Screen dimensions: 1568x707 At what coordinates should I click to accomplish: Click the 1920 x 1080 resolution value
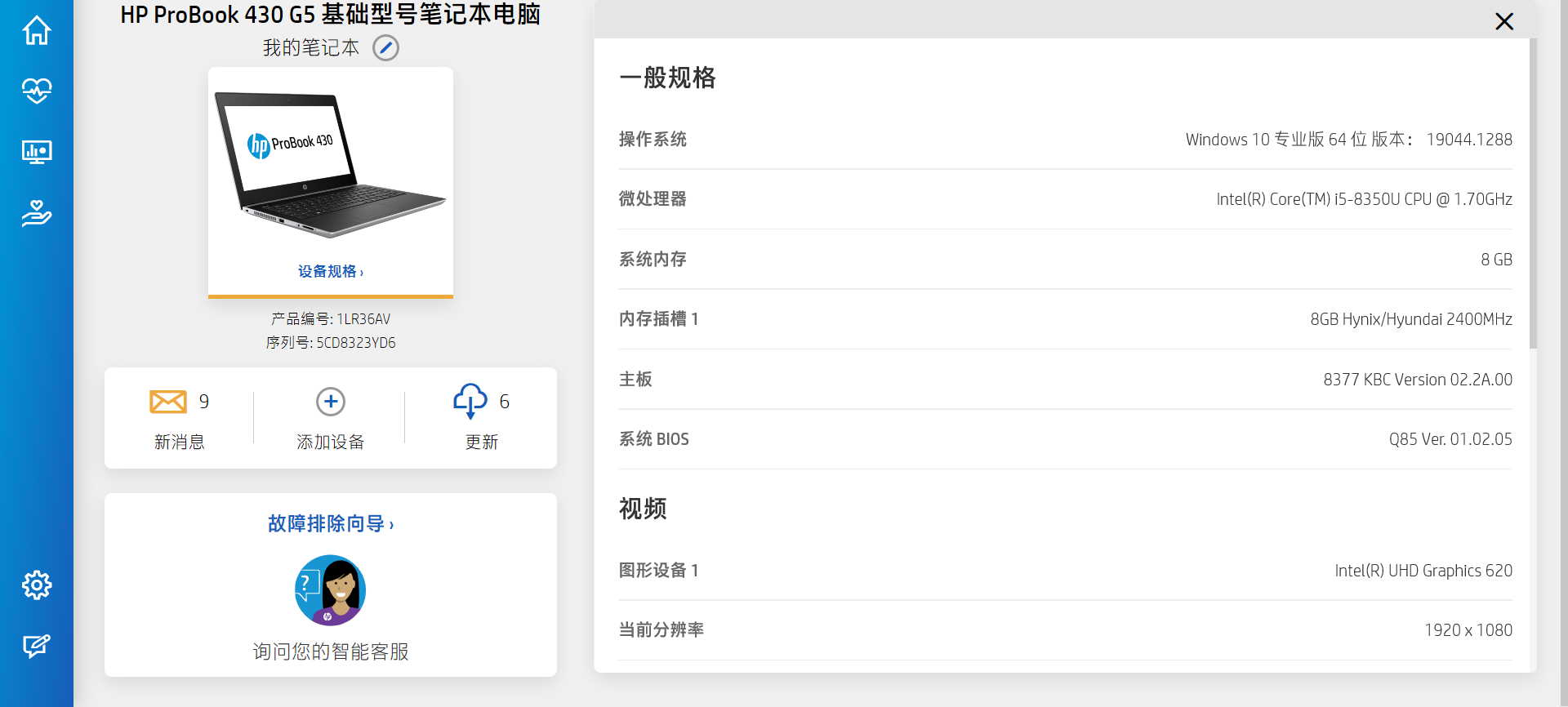point(1468,630)
